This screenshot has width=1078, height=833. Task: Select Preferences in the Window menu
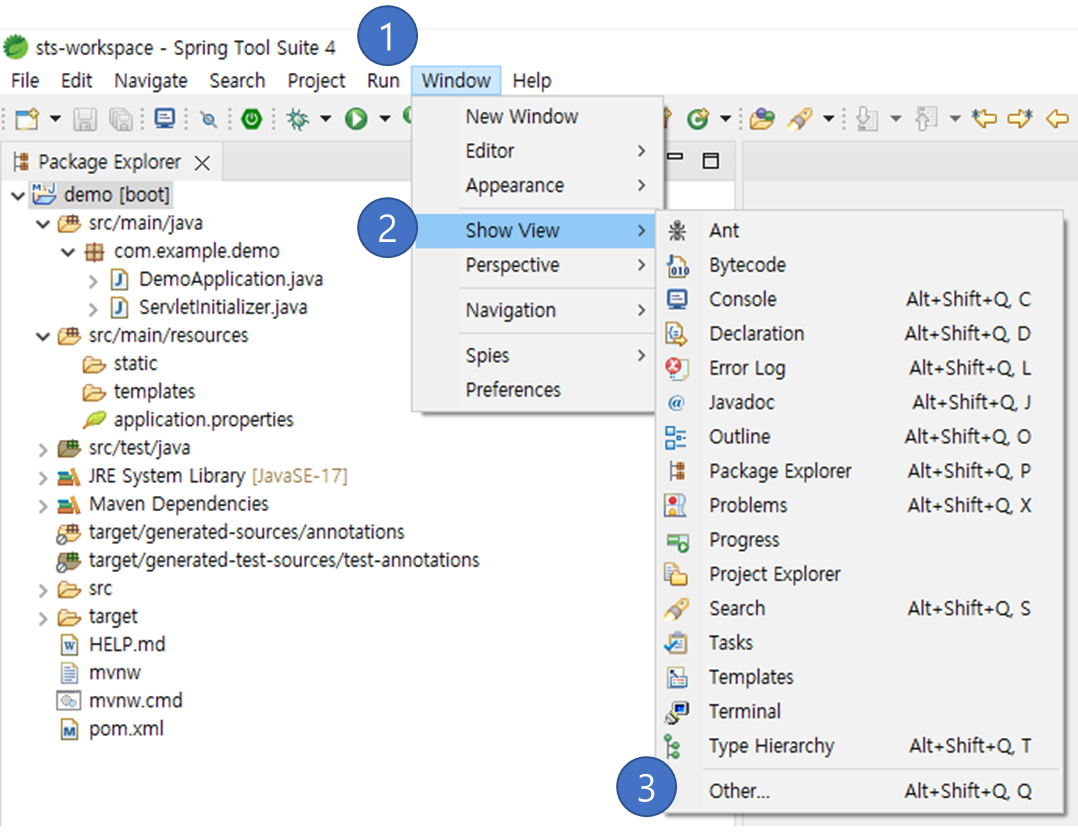tap(535, 390)
